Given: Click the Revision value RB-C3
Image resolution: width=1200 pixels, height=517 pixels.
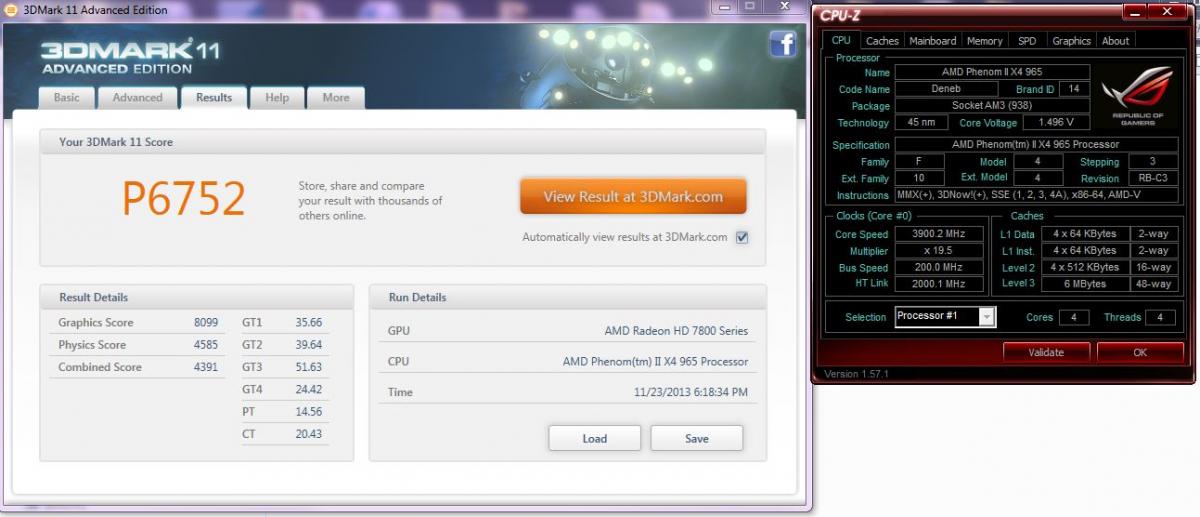Looking at the screenshot, I should 1153,178.
